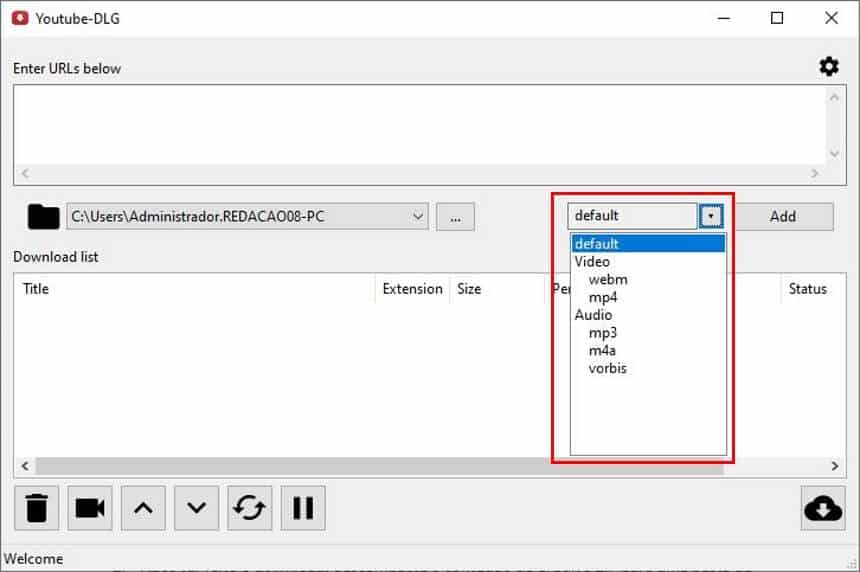The image size is (860, 572).
Task: Click URL box scroll up arrow
Action: pyautogui.click(x=834, y=97)
